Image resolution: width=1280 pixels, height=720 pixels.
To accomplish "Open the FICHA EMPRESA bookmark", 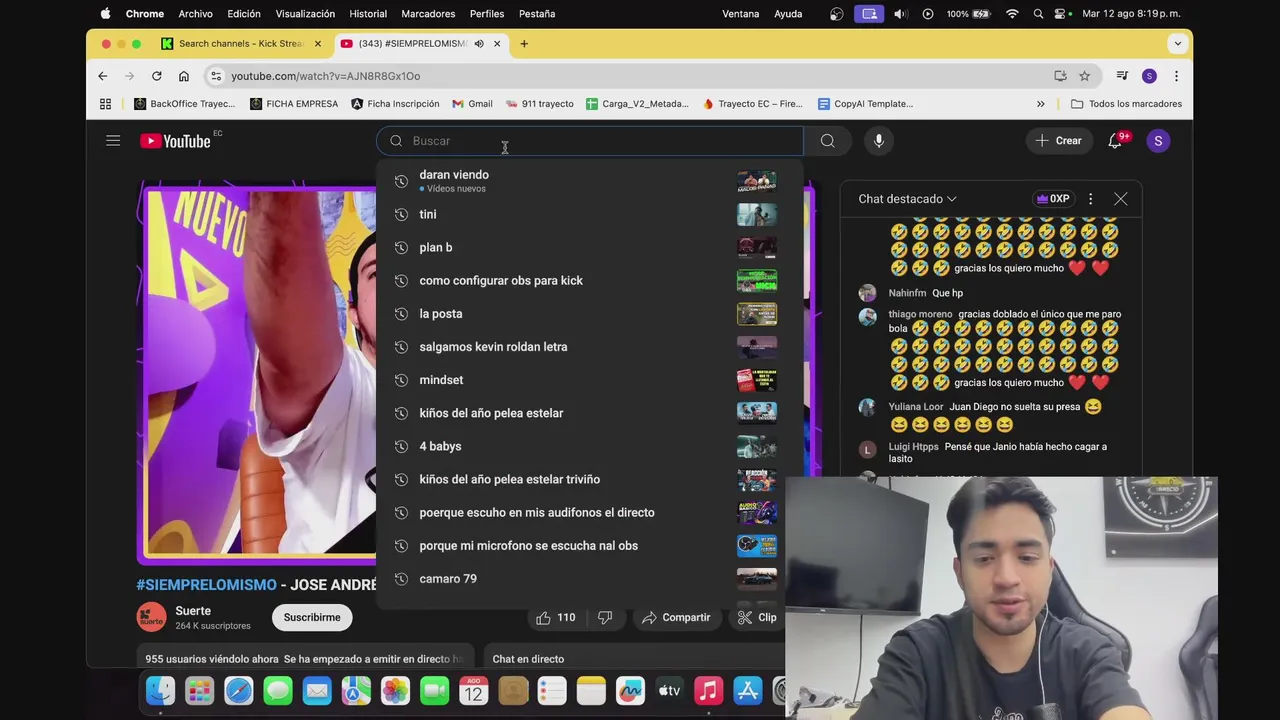I will click(x=294, y=104).
